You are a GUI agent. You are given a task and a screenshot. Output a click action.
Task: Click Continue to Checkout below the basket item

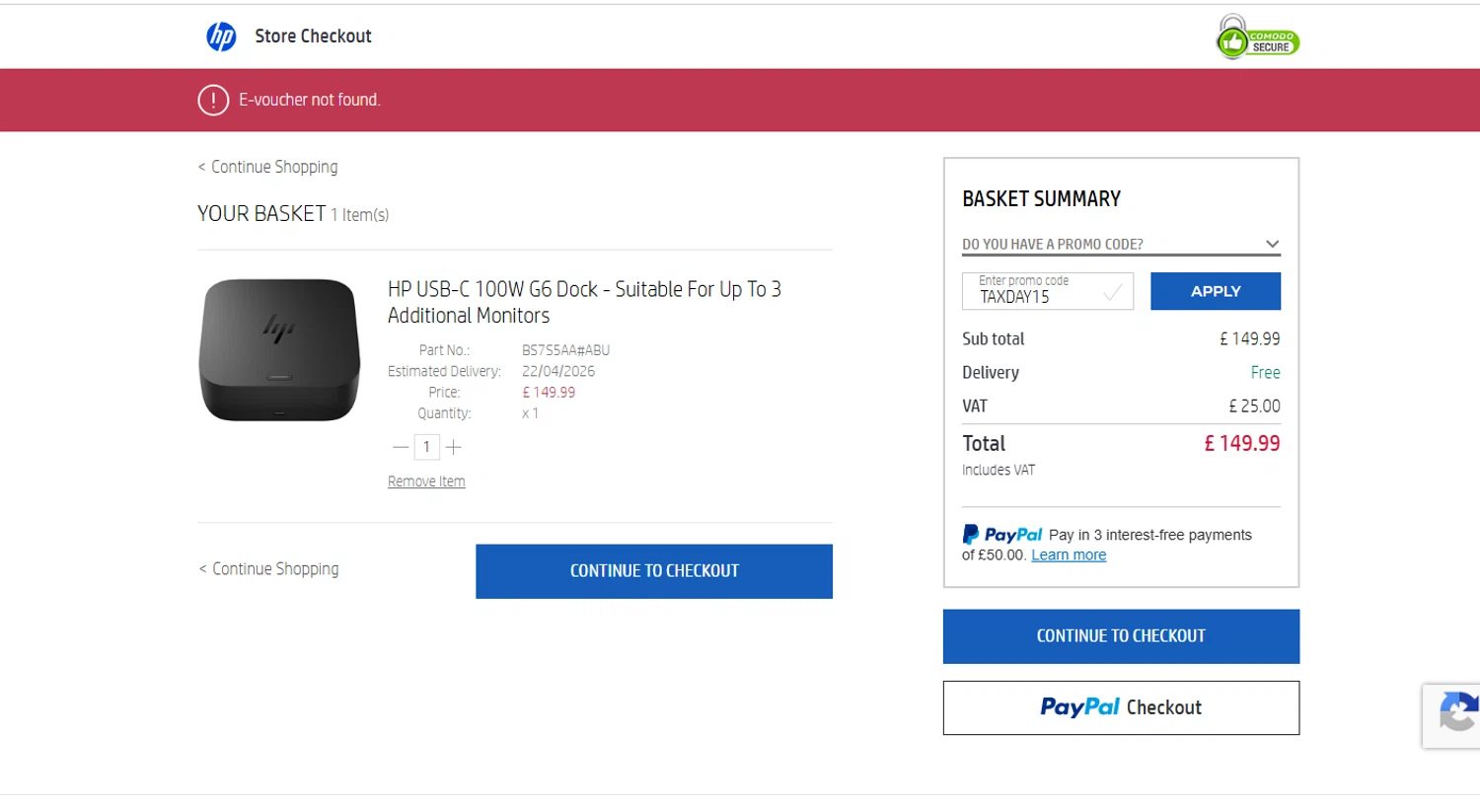coord(654,571)
